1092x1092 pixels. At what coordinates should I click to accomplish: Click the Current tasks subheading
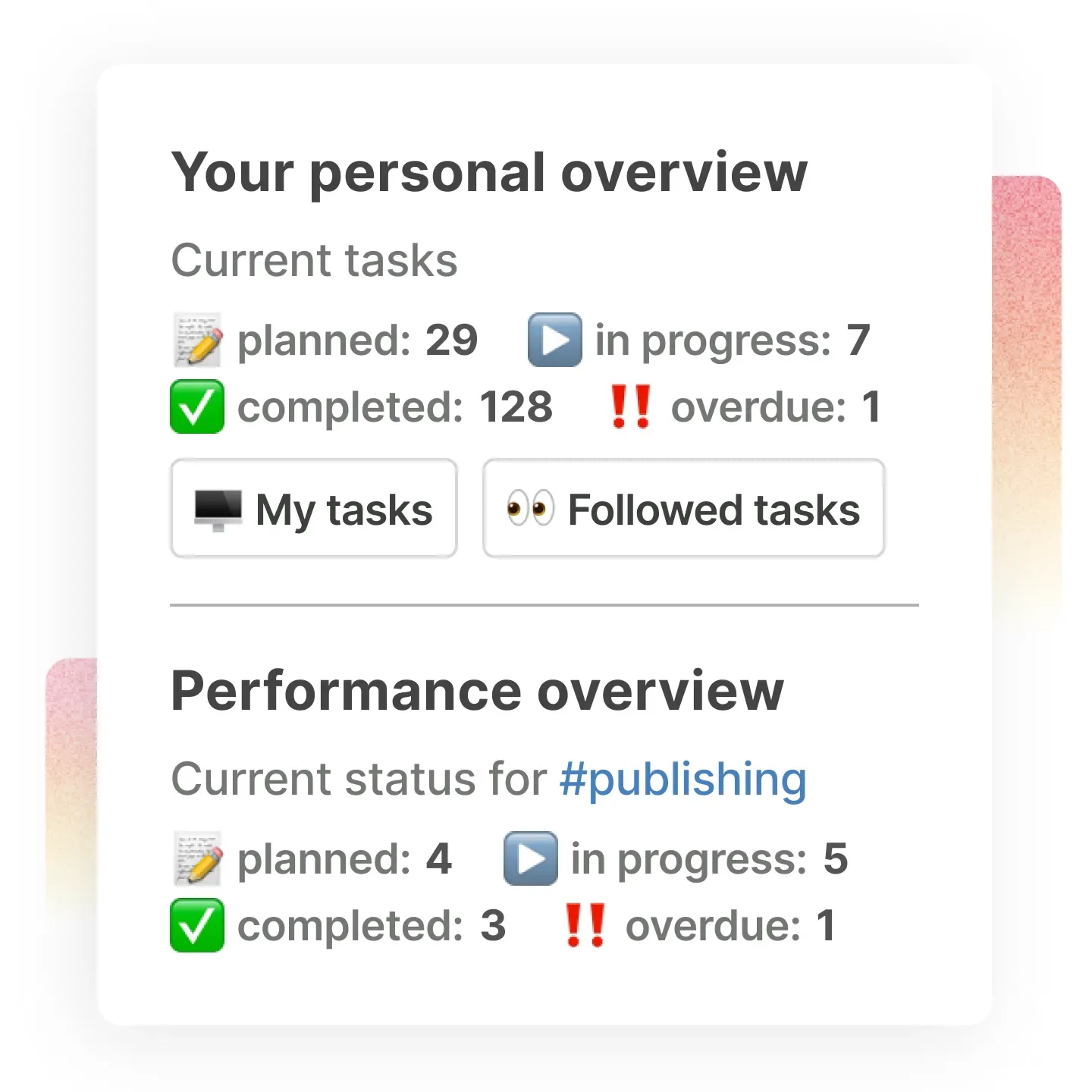[314, 261]
